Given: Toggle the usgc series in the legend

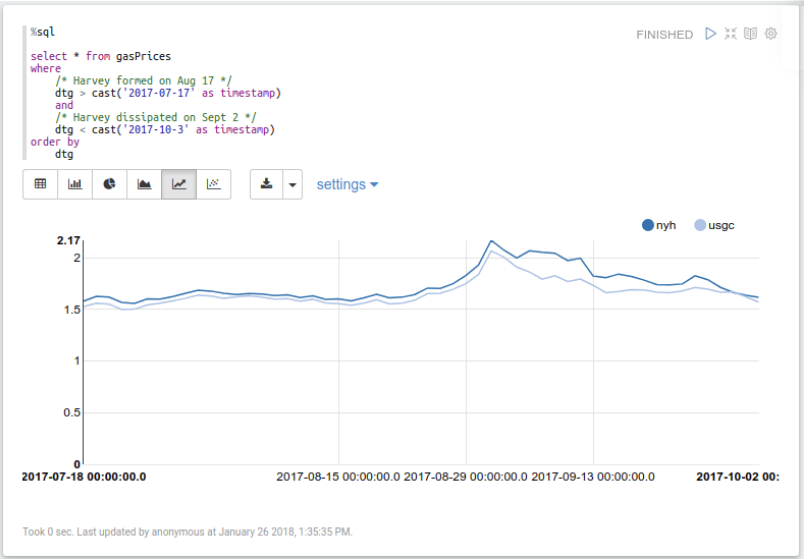Looking at the screenshot, I should coord(721,225).
